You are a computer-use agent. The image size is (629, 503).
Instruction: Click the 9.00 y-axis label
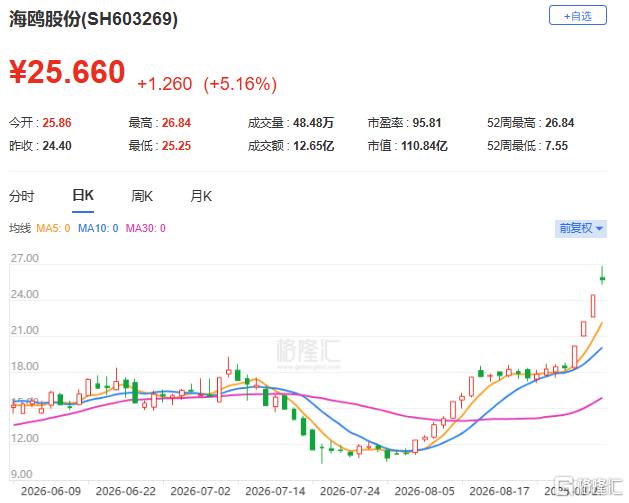coord(21,474)
